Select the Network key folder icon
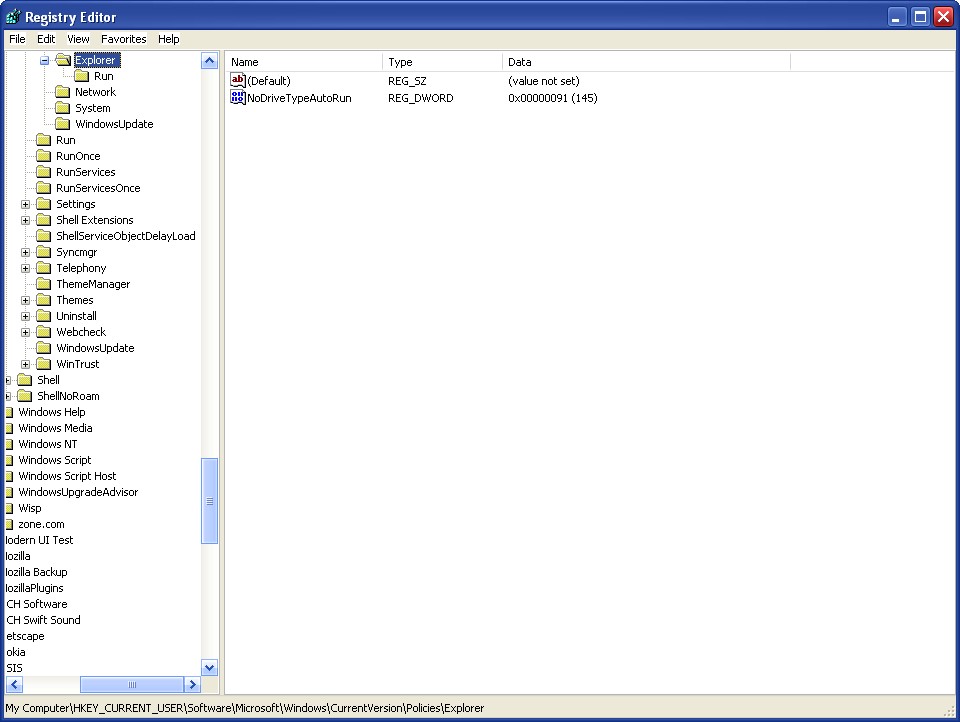Image resolution: width=960 pixels, height=722 pixels. click(62, 92)
